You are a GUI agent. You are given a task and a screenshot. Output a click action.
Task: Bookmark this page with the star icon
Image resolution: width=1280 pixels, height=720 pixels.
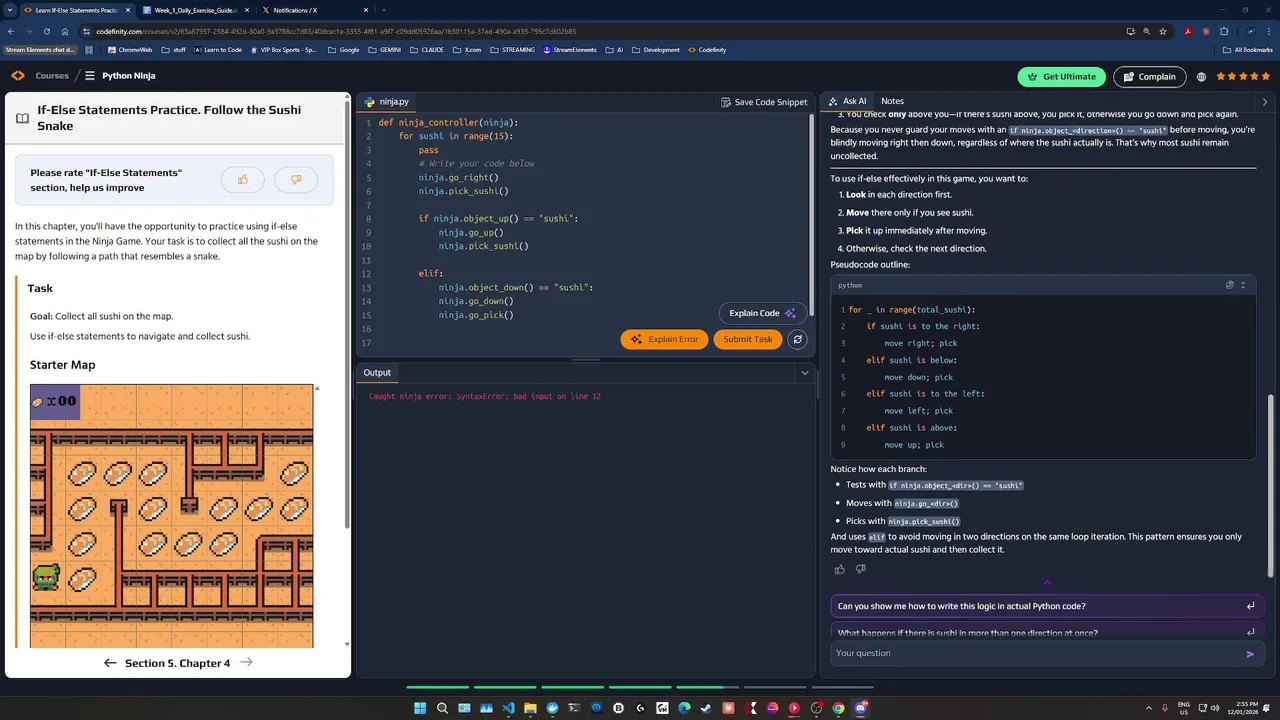[x=1163, y=31]
